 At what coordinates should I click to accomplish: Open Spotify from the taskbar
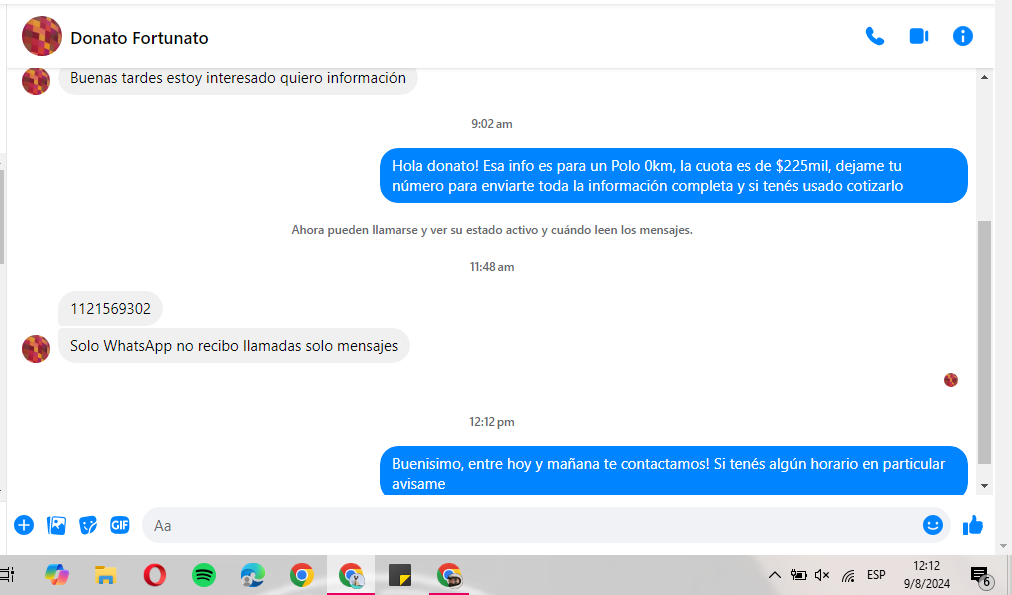point(203,575)
